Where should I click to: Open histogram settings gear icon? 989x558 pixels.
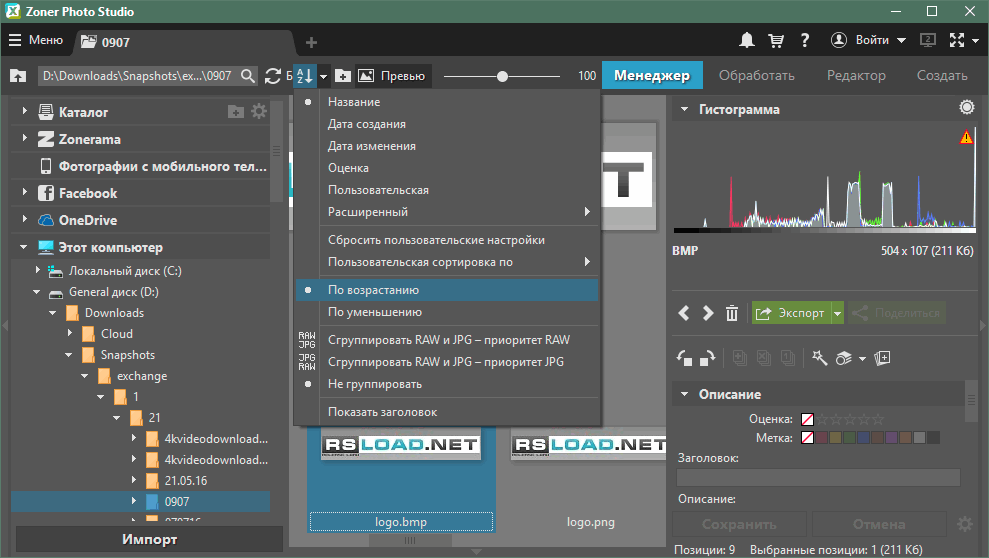click(966, 107)
